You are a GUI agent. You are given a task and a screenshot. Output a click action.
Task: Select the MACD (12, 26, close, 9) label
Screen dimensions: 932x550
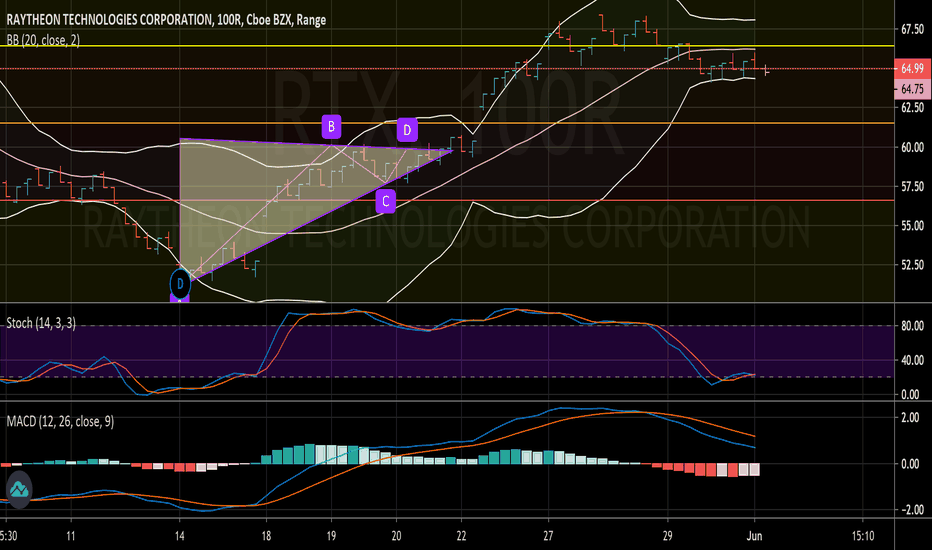60,422
